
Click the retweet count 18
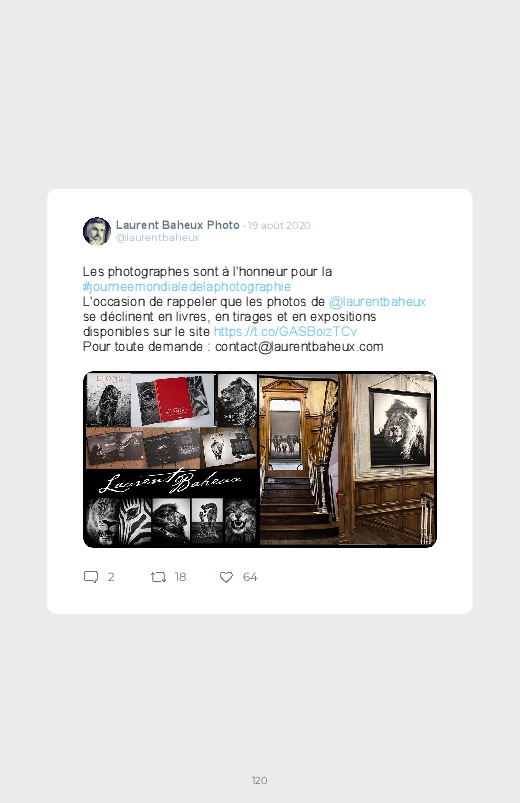click(180, 577)
